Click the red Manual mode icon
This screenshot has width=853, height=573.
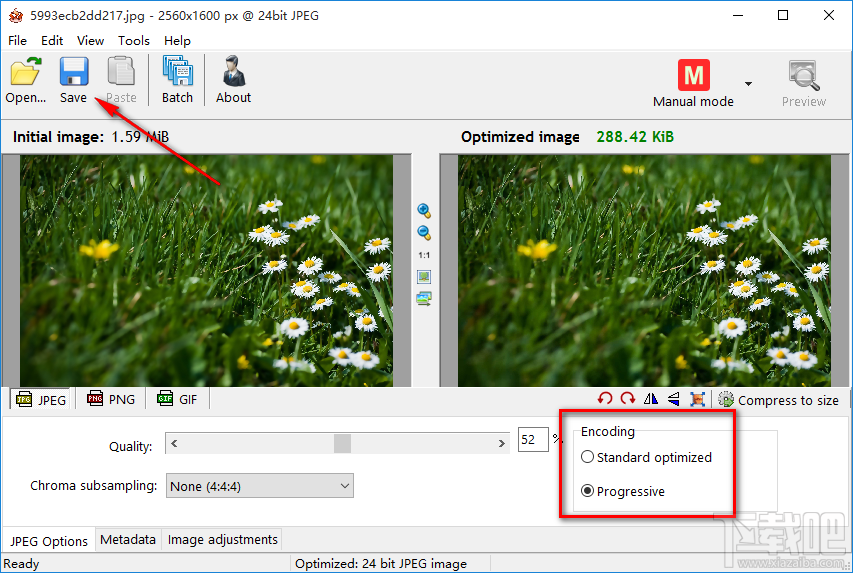(x=694, y=75)
